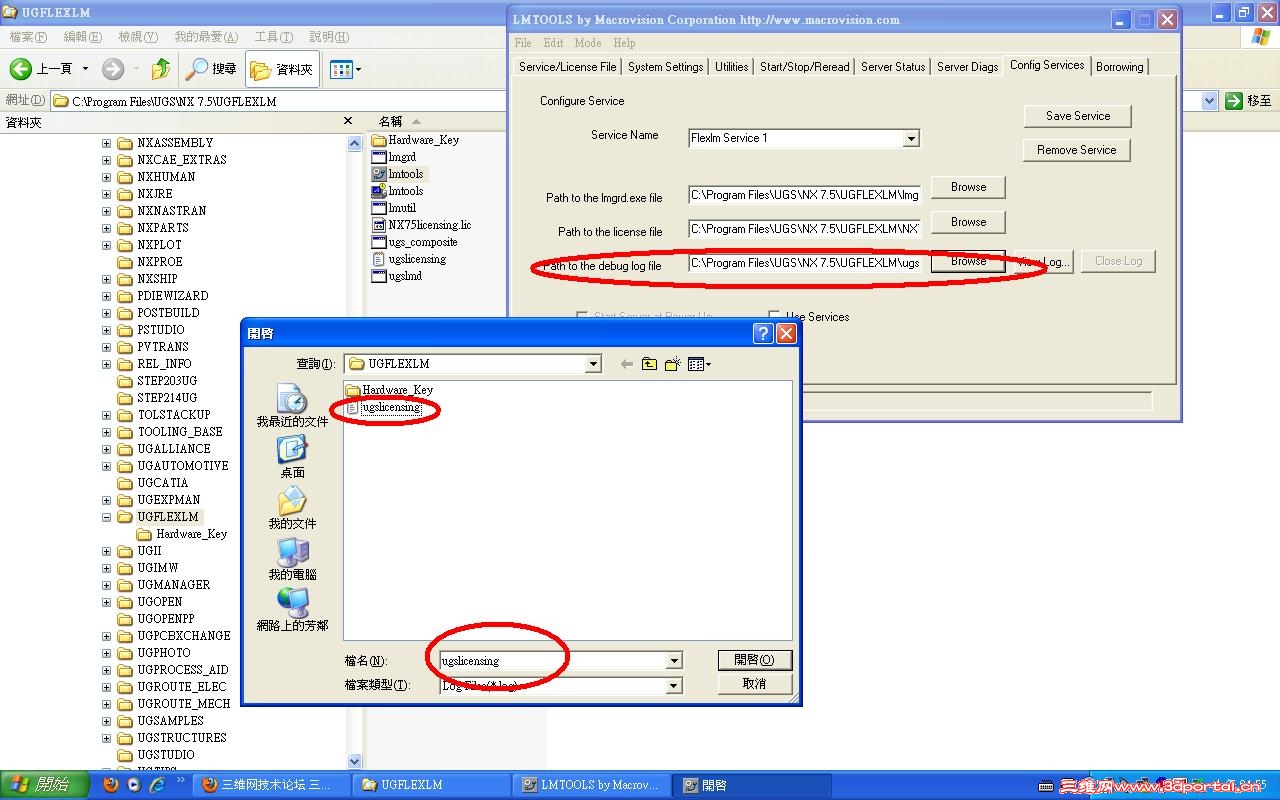Click the back arrow in 開啟 dialog toolbar

click(x=627, y=364)
